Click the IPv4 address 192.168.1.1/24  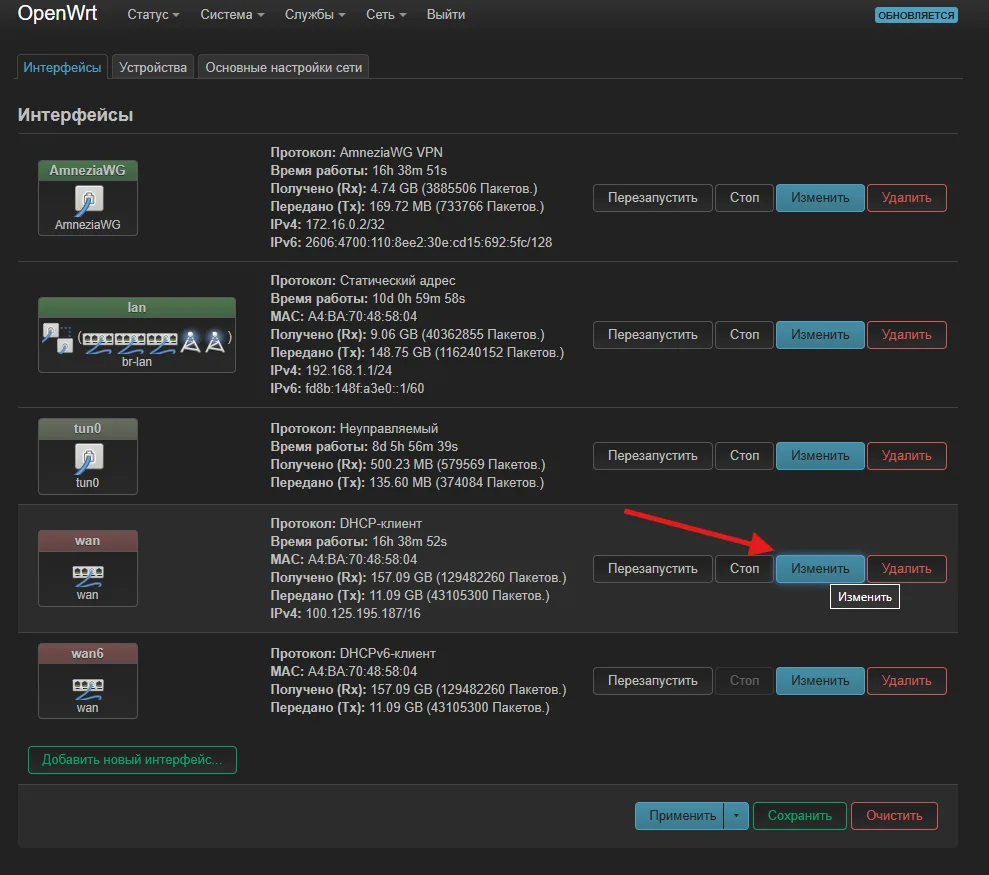349,370
